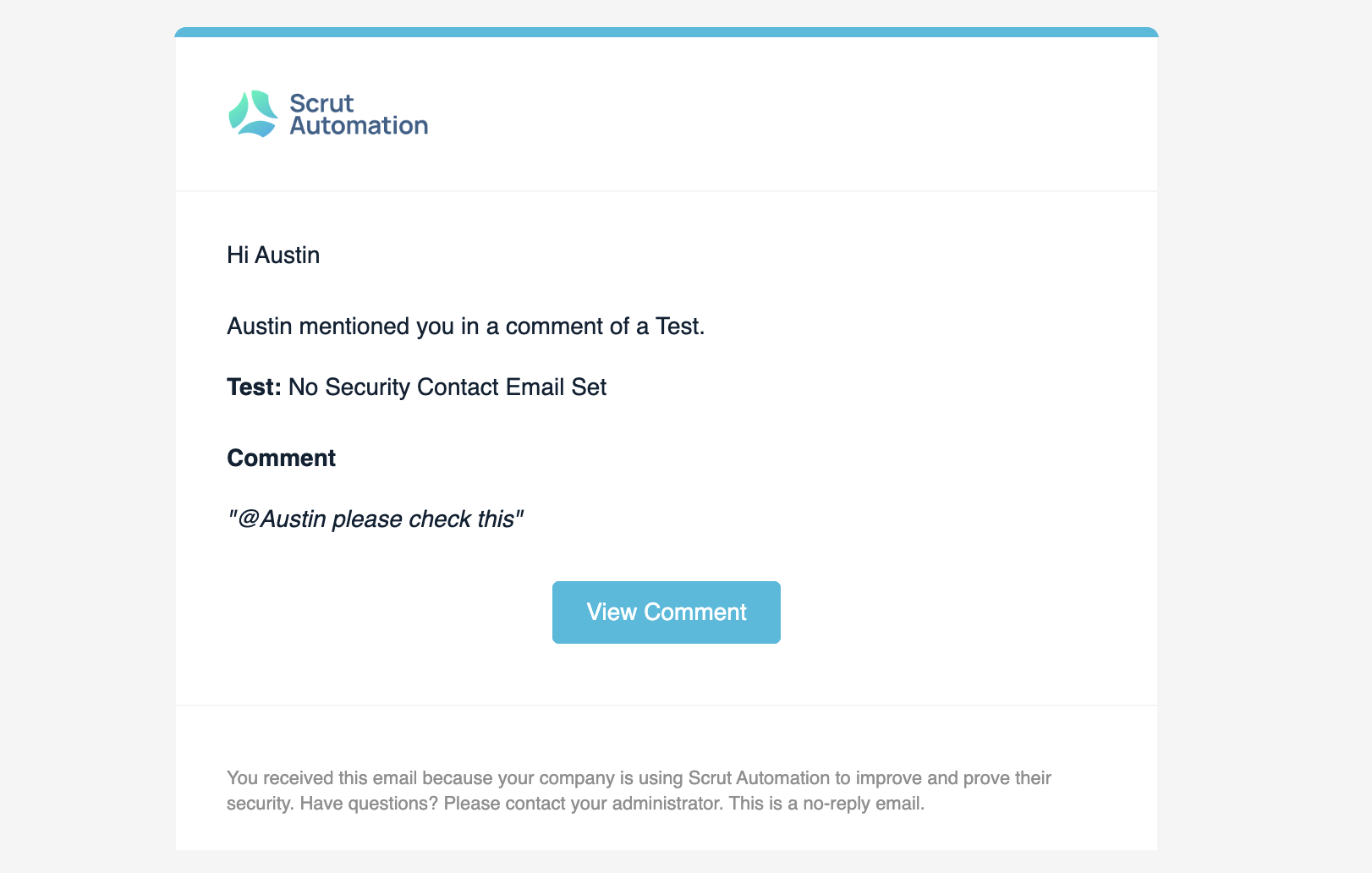
Task: Click the 'This is a no-reply email.' sentence
Action: [826, 804]
